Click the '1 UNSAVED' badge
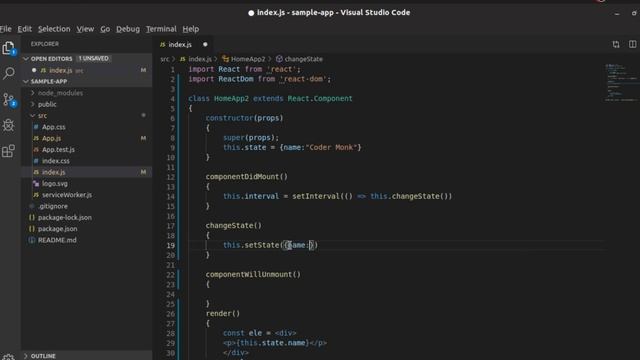The height and width of the screenshot is (360, 640). (93, 59)
